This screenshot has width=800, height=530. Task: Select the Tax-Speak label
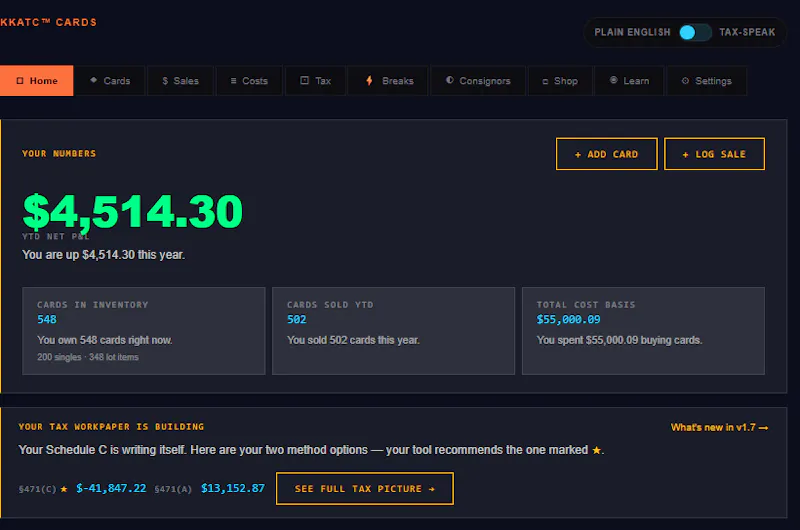click(747, 32)
